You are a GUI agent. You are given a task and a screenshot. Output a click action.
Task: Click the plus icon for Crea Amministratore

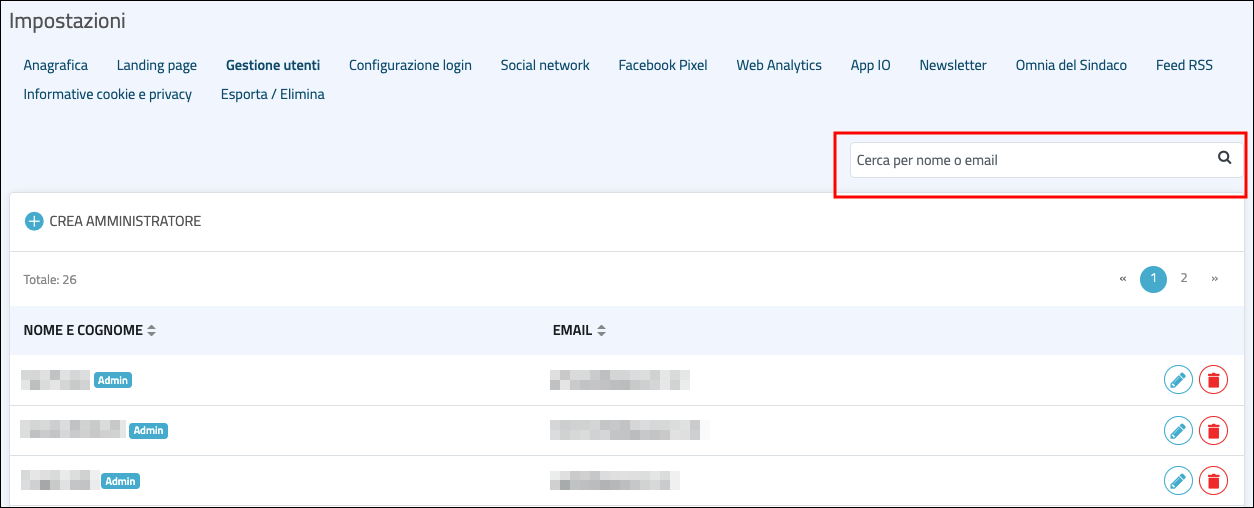click(34, 221)
